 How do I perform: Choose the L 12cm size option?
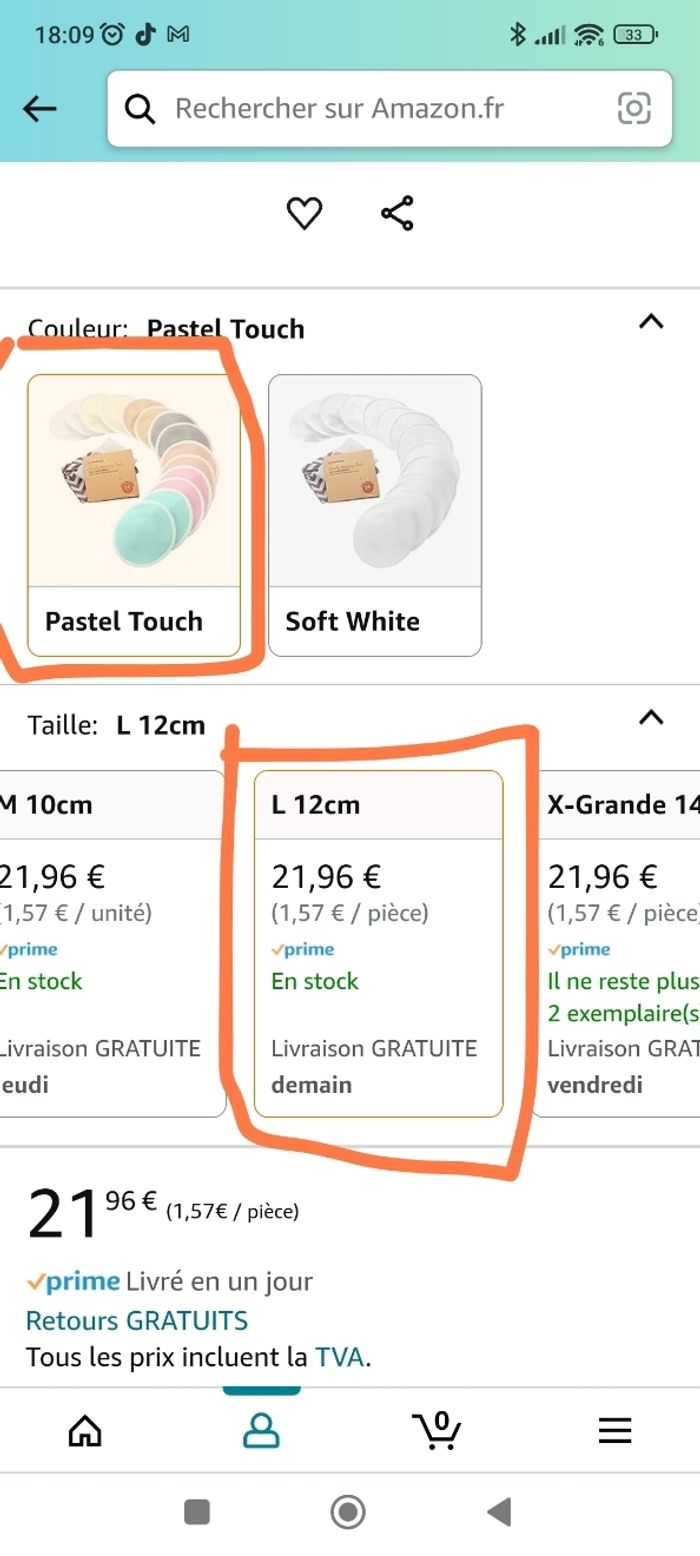pos(378,942)
